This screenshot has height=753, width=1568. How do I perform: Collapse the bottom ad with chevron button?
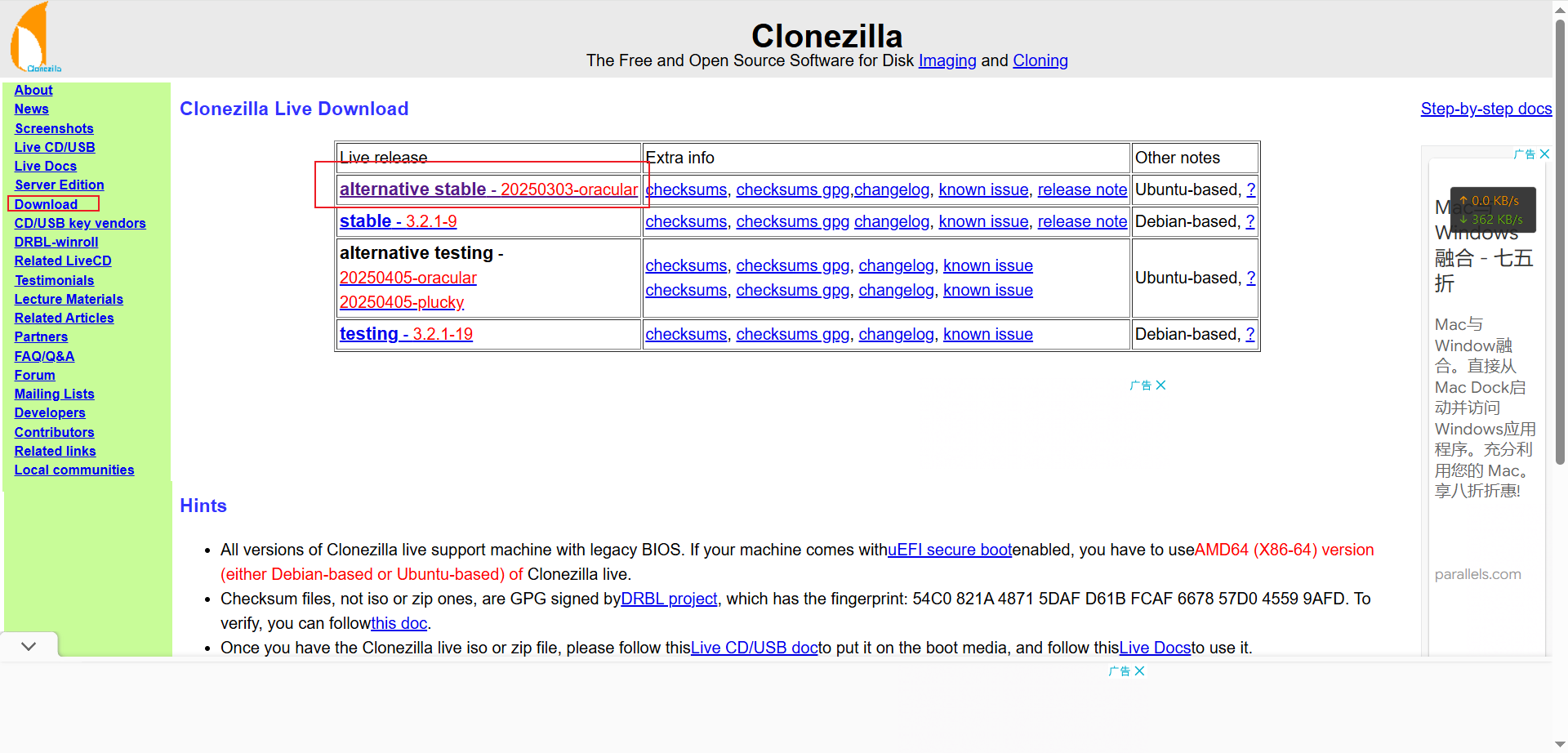pos(29,646)
